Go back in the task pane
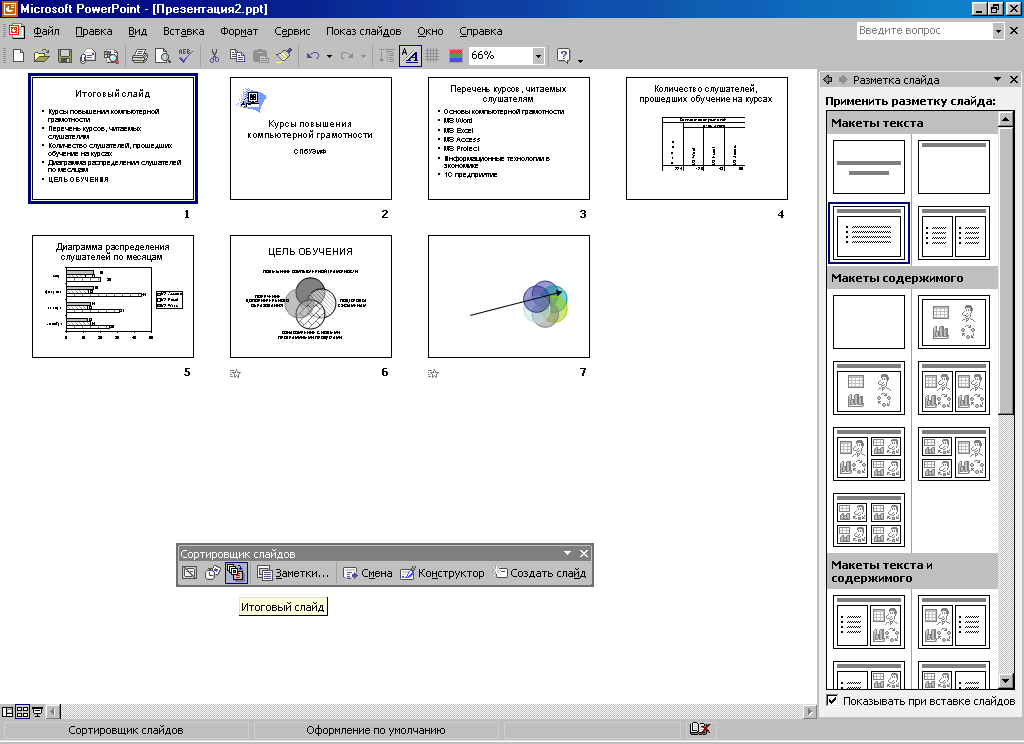1024x744 pixels. (x=828, y=80)
